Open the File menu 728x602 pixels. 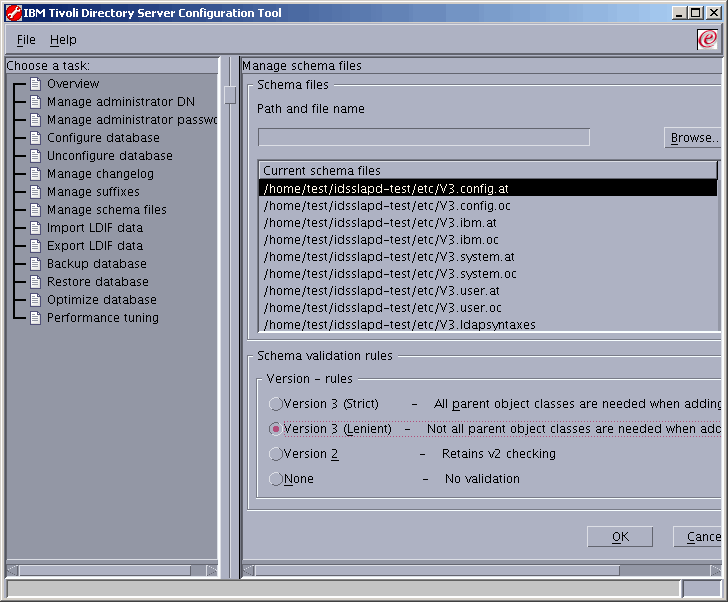[26, 40]
